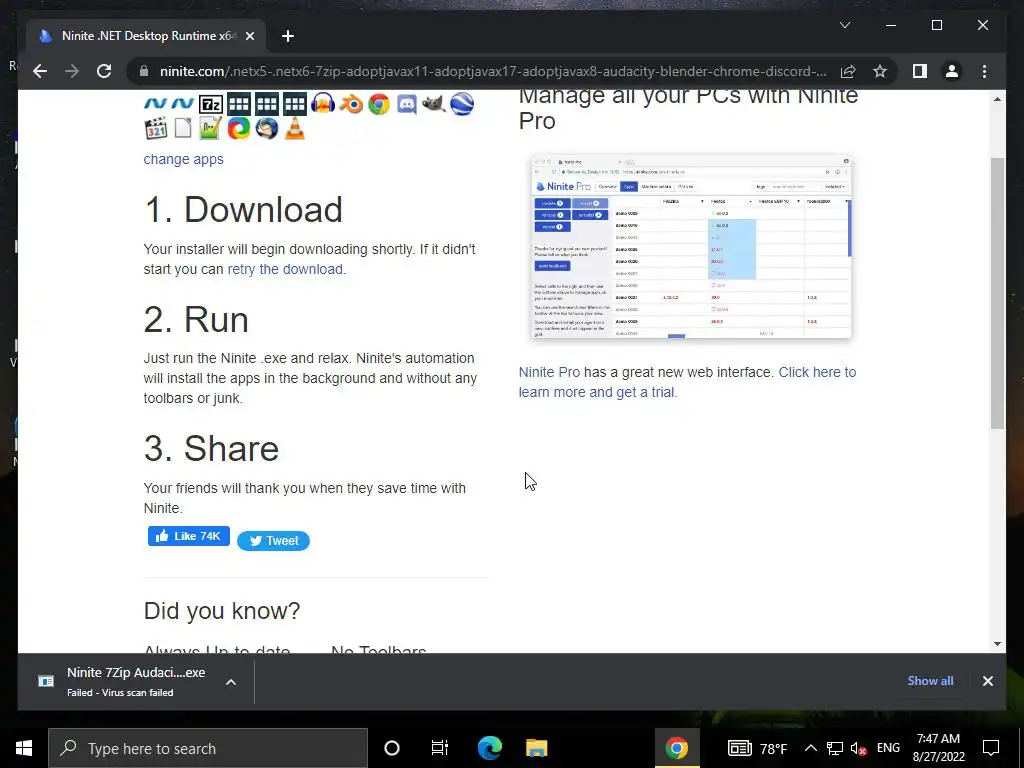Show all downloads
The height and width of the screenshot is (768, 1024).
(x=930, y=680)
